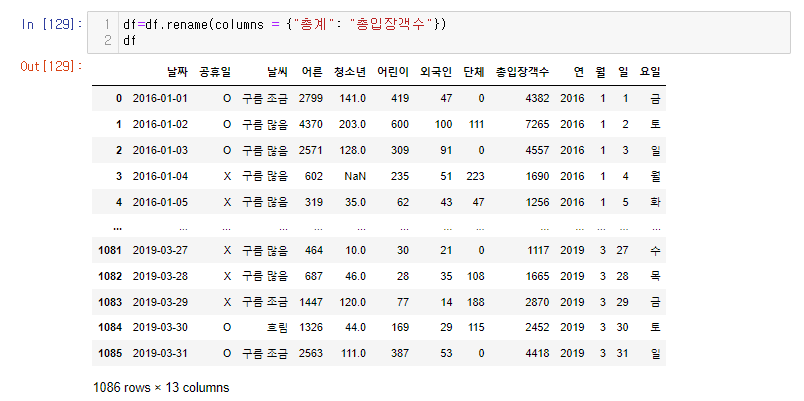This screenshot has width=804, height=401.
Task: Click the NaN value in 청소년 column
Action: click(355, 176)
